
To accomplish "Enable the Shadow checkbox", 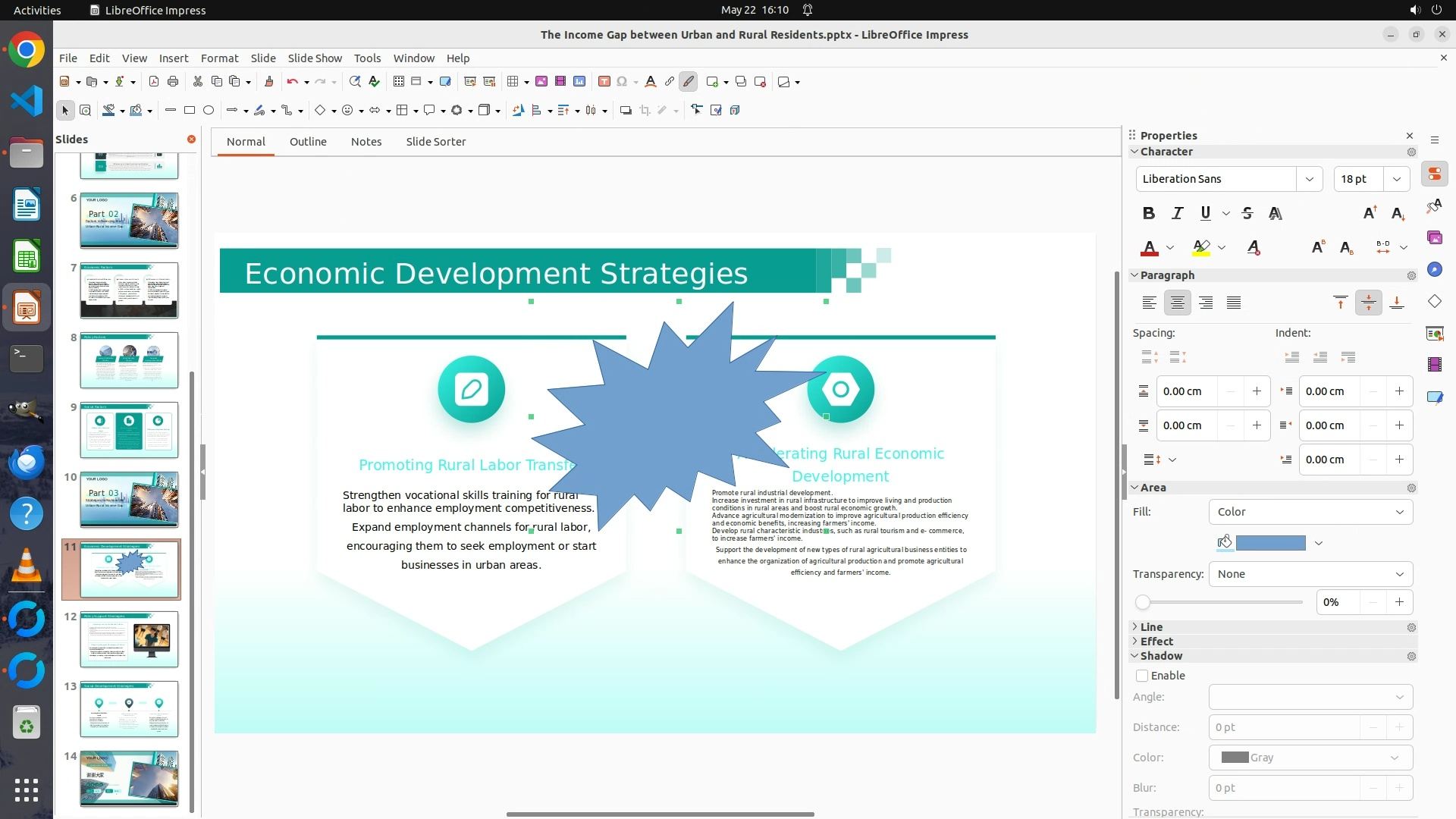I will pos(1142,676).
